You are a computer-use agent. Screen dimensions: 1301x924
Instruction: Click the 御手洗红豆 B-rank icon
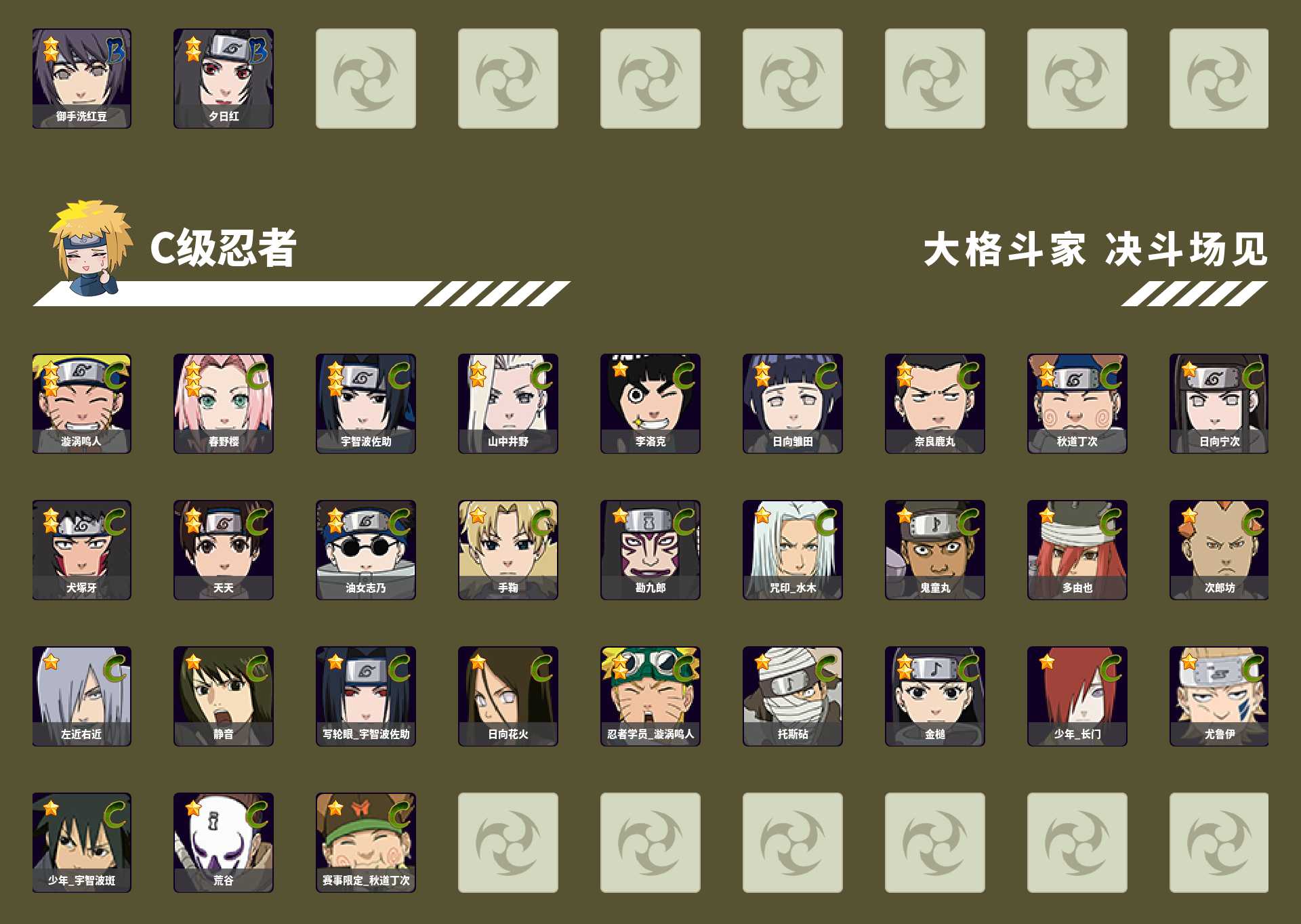click(x=81, y=78)
